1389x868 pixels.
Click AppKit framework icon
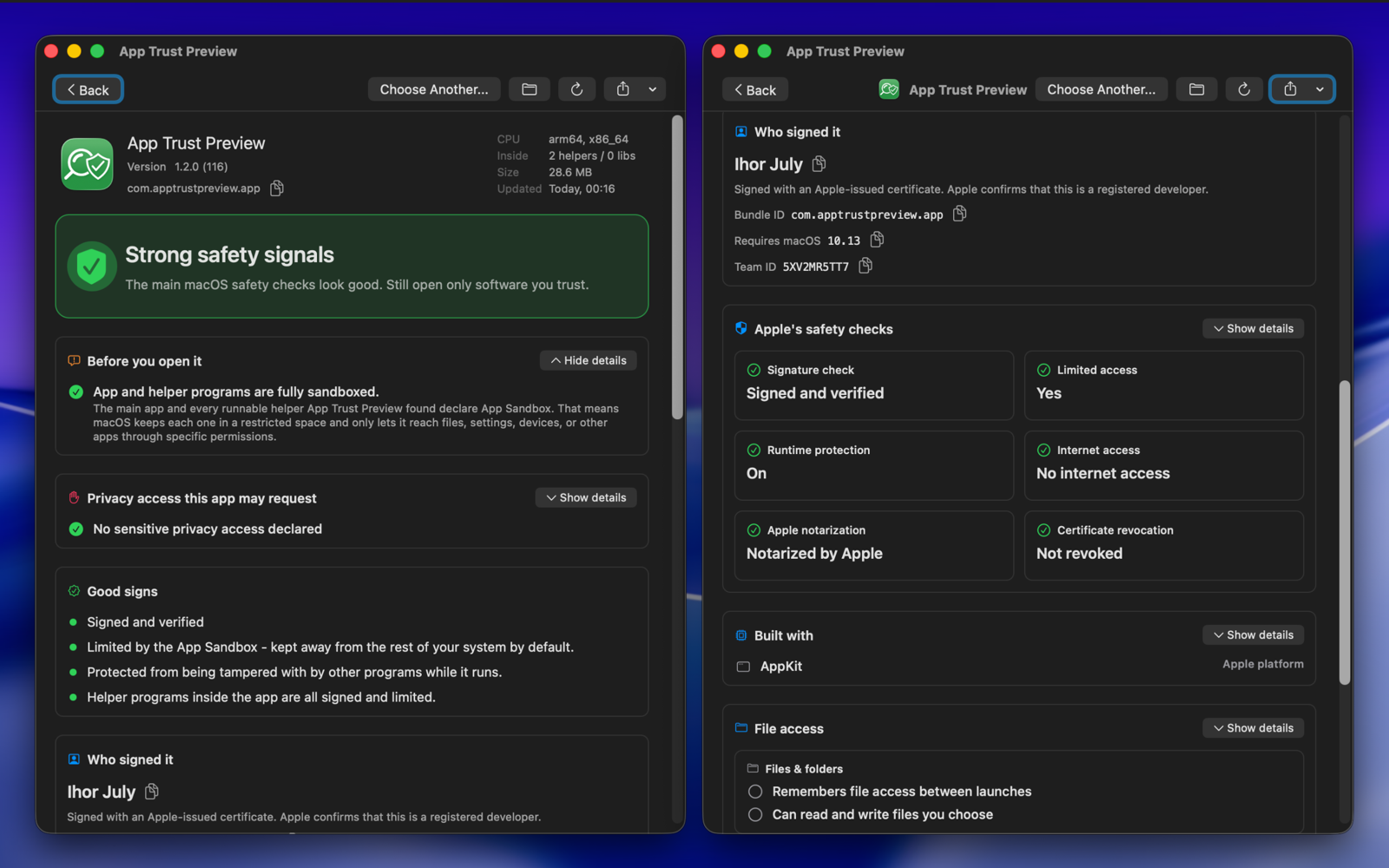tap(743, 667)
